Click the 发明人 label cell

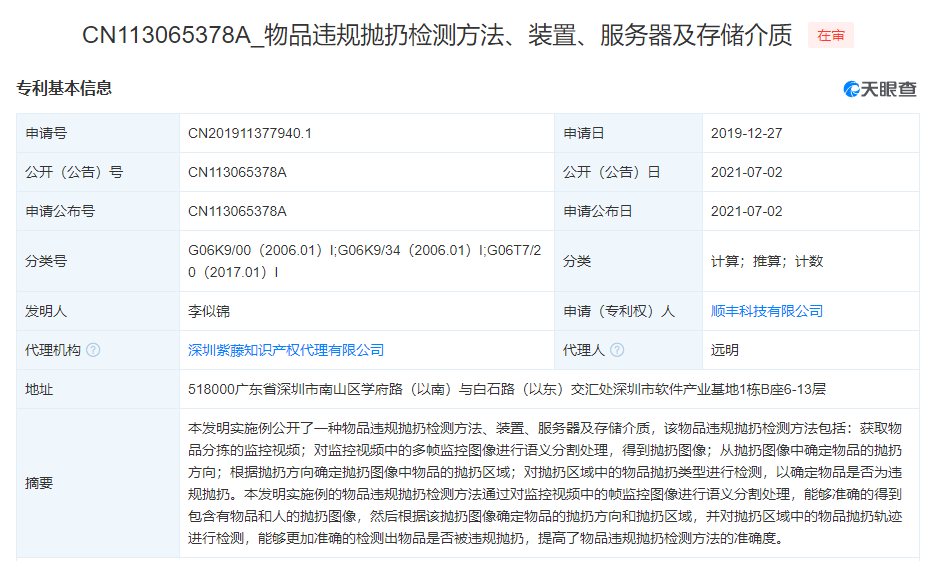click(x=98, y=311)
